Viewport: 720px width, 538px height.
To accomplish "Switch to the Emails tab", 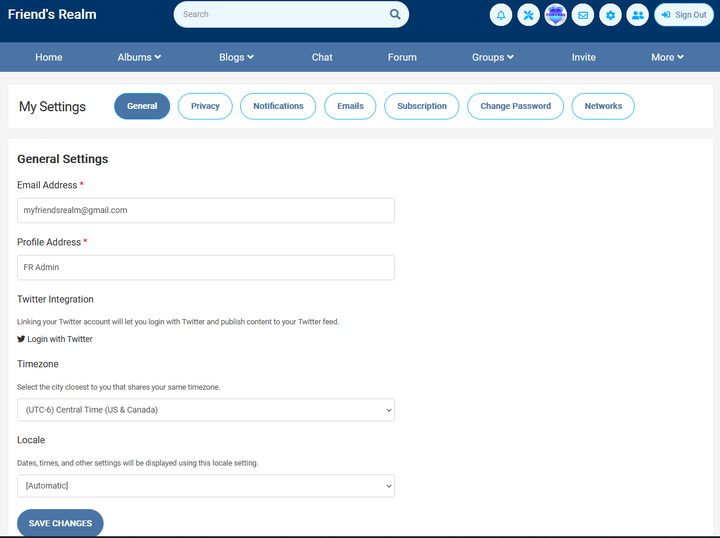I will tap(350, 106).
